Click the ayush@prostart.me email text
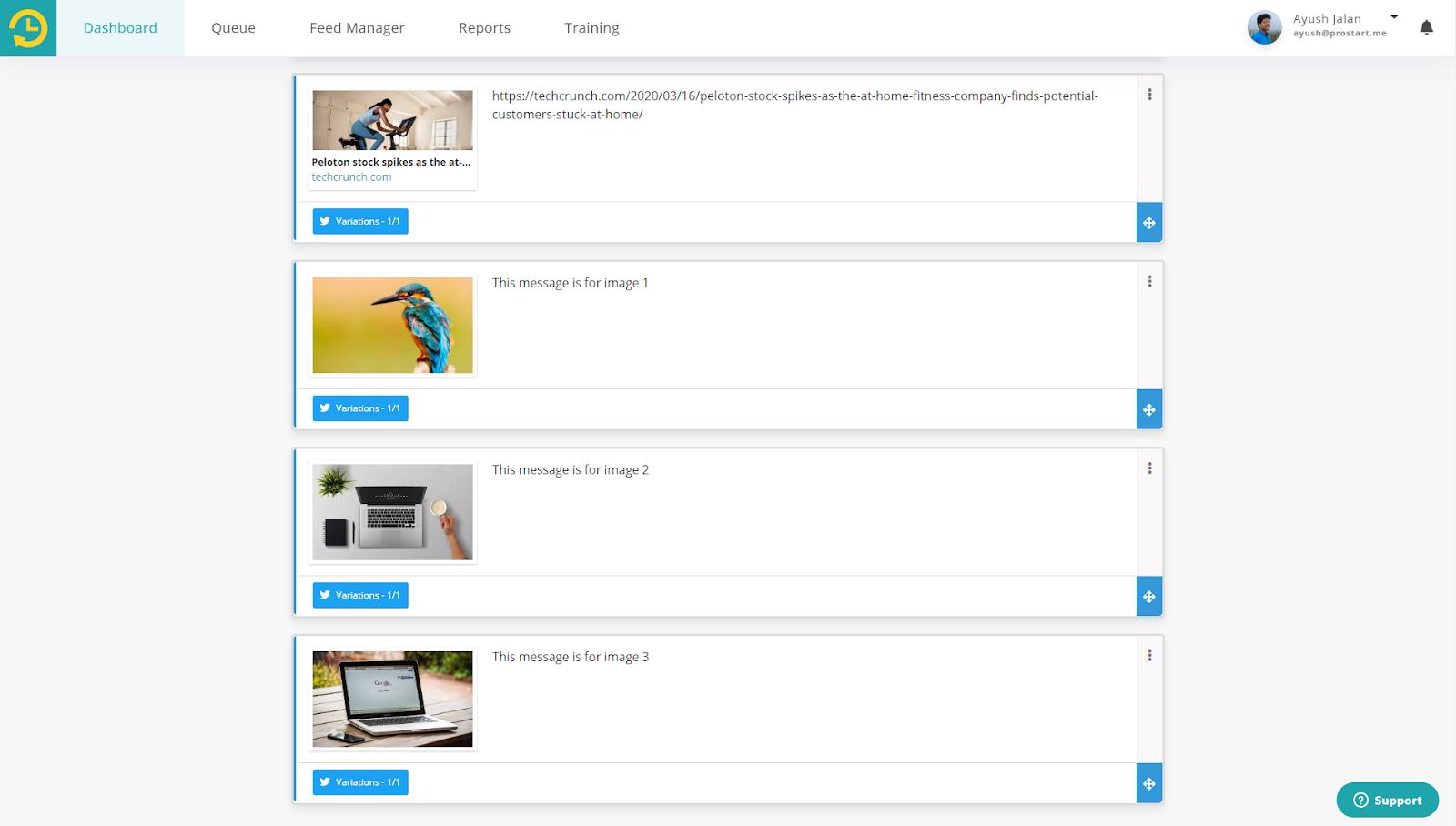This screenshot has height=826, width=1456. pyautogui.click(x=1340, y=34)
